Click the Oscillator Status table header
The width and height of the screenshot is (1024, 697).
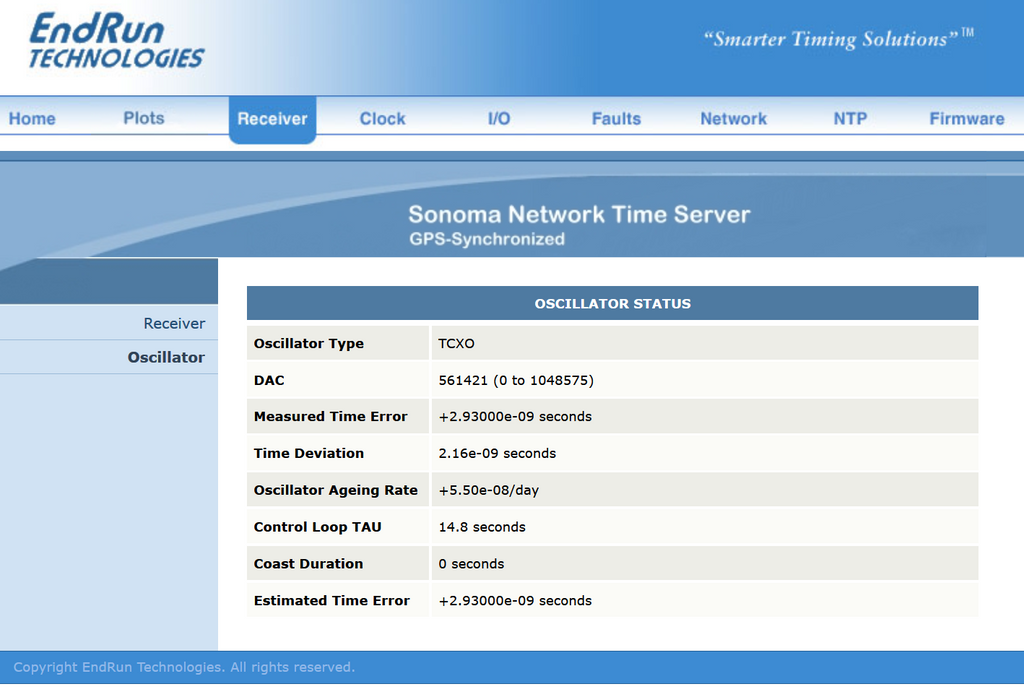613,303
